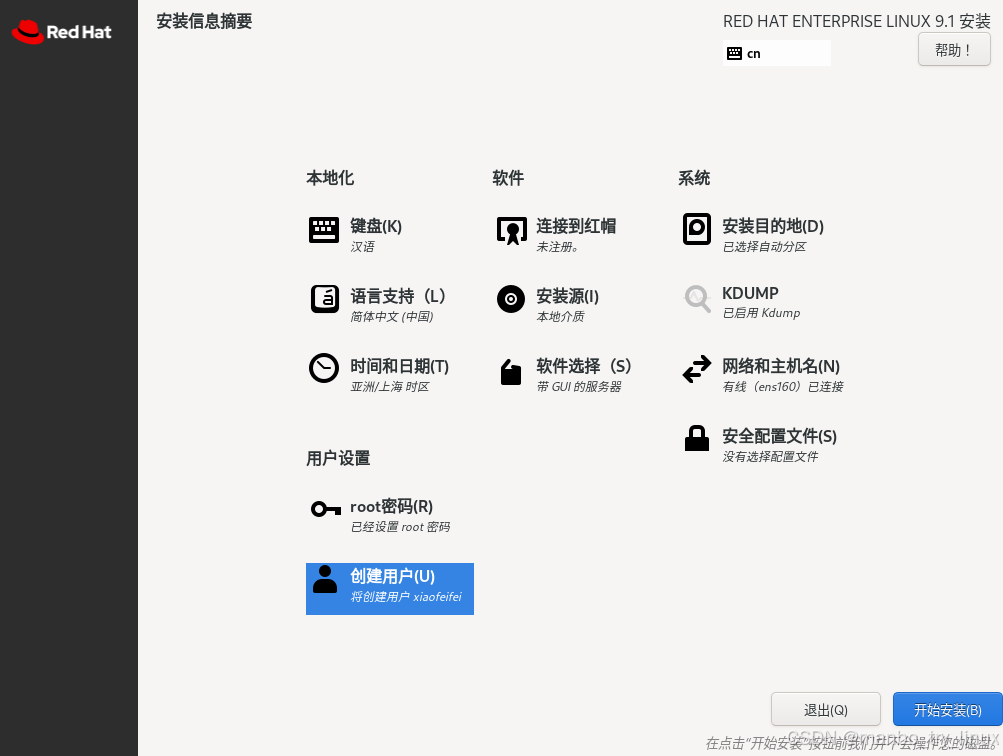This screenshot has height=756, width=1003.
Task: Click the 本地化 section heading
Action: (x=330, y=178)
